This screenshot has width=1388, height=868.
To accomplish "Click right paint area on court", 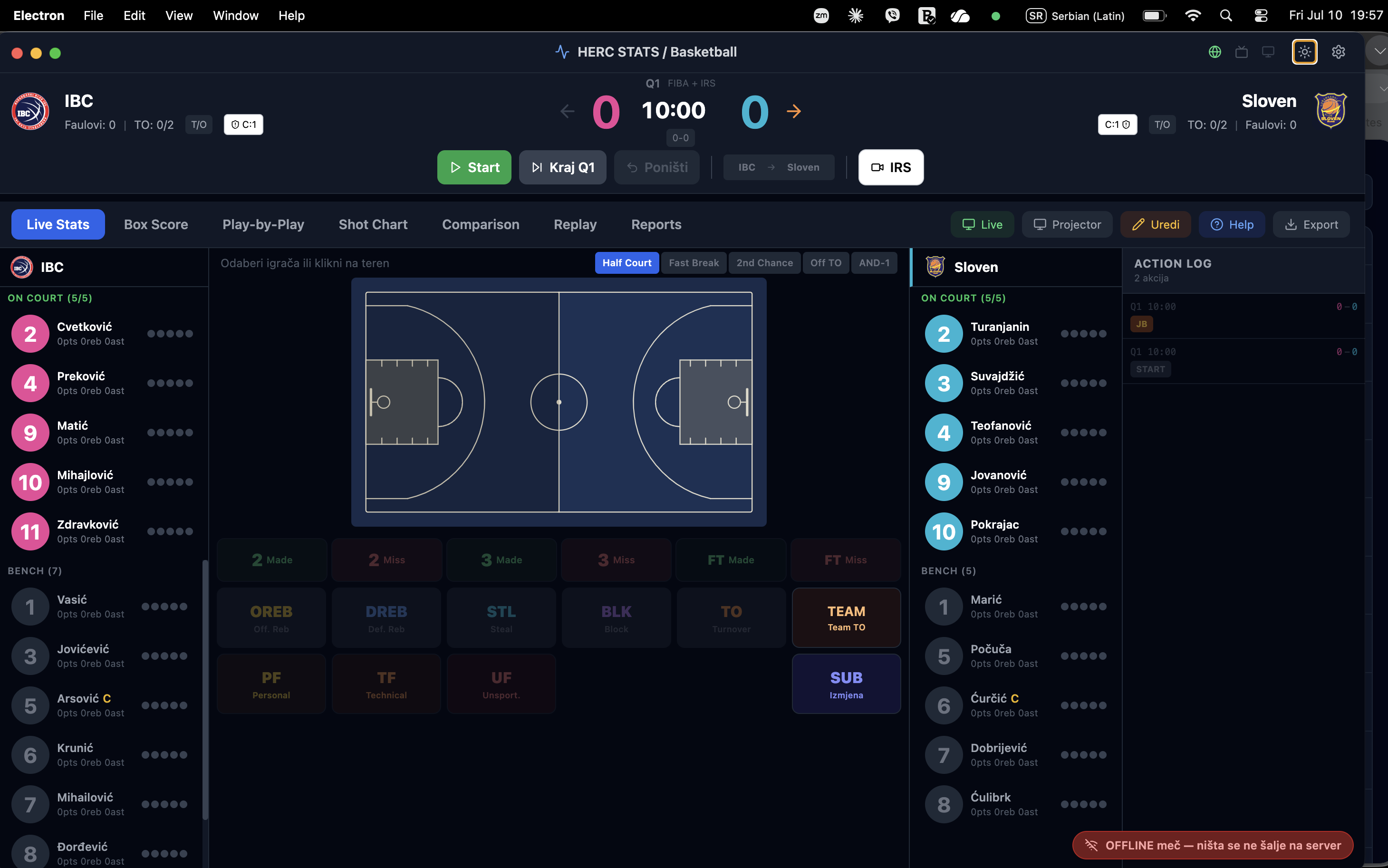I will pyautogui.click(x=716, y=402).
